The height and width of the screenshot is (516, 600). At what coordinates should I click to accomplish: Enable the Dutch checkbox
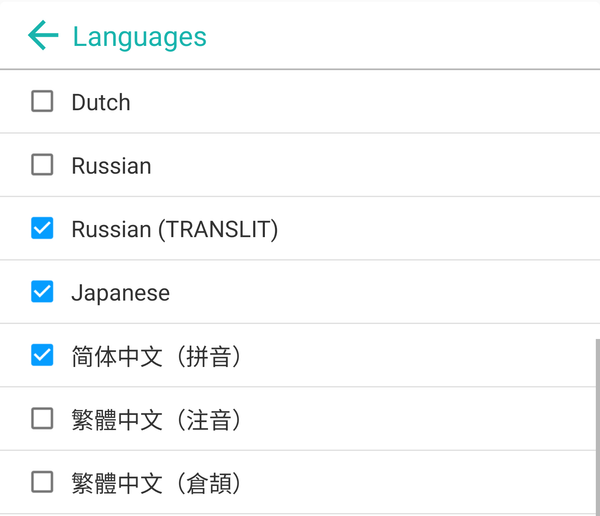pos(42,101)
